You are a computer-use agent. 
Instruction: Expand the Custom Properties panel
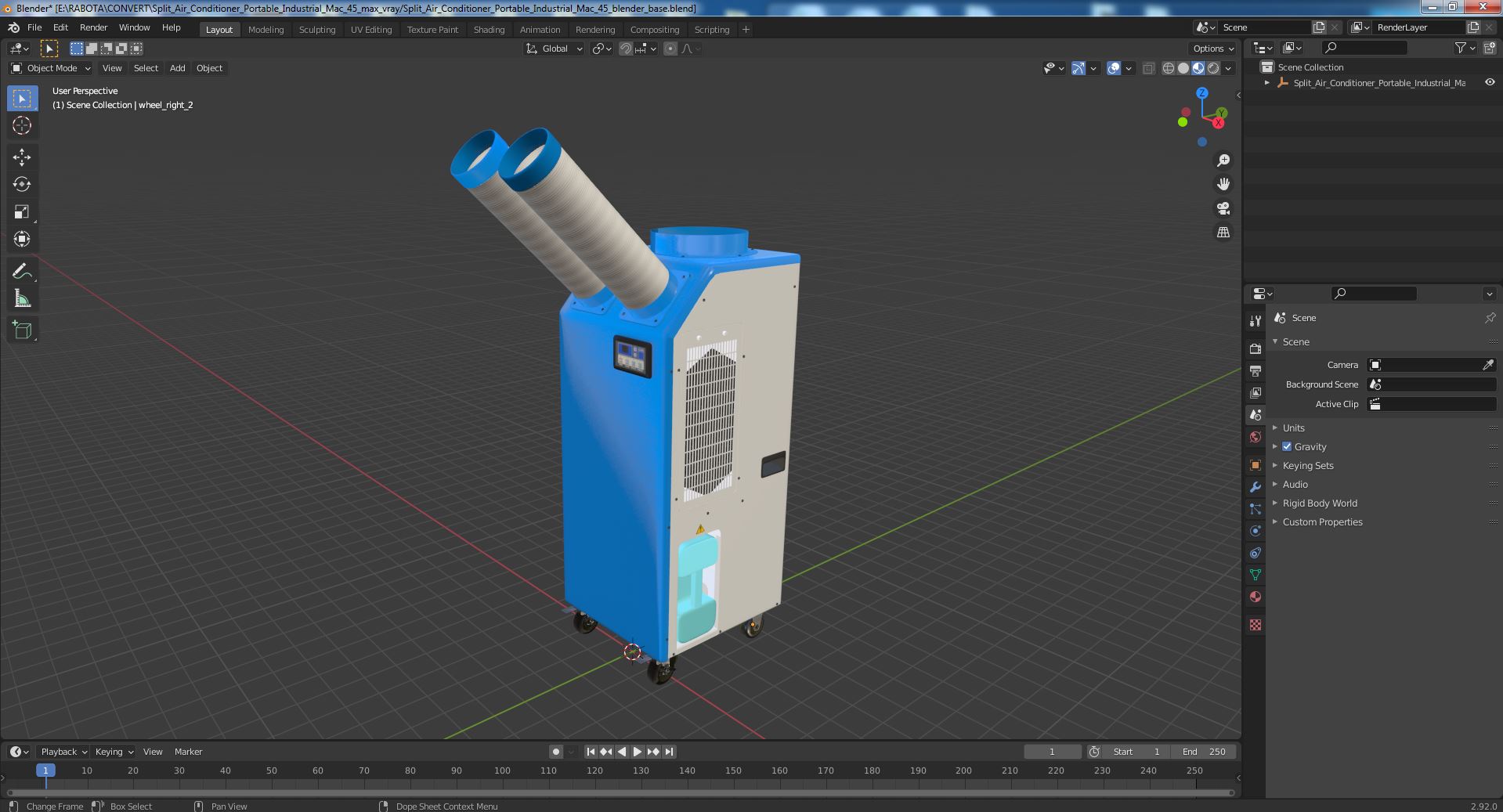(x=1322, y=521)
